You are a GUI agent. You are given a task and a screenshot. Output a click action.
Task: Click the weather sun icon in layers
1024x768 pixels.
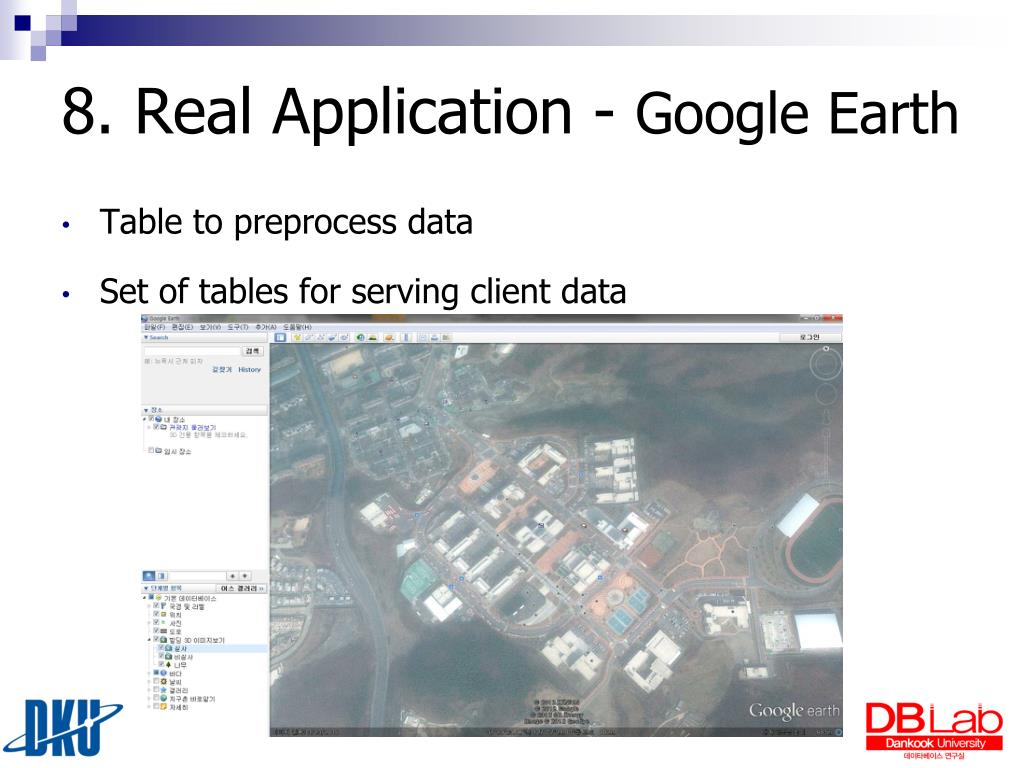point(164,682)
